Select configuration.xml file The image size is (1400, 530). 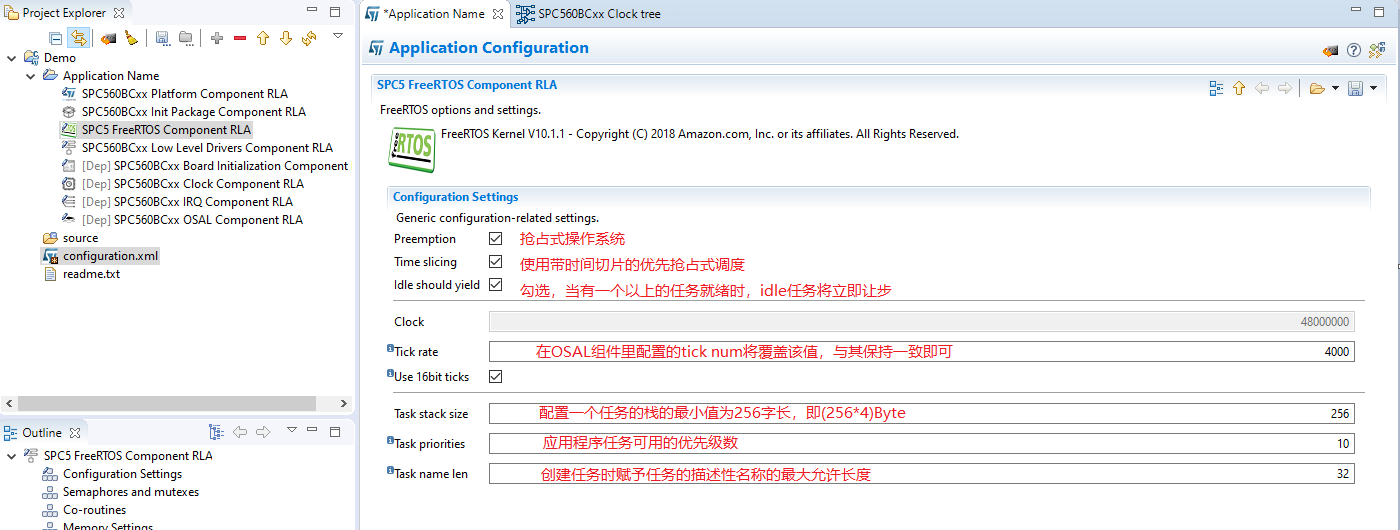pos(110,256)
